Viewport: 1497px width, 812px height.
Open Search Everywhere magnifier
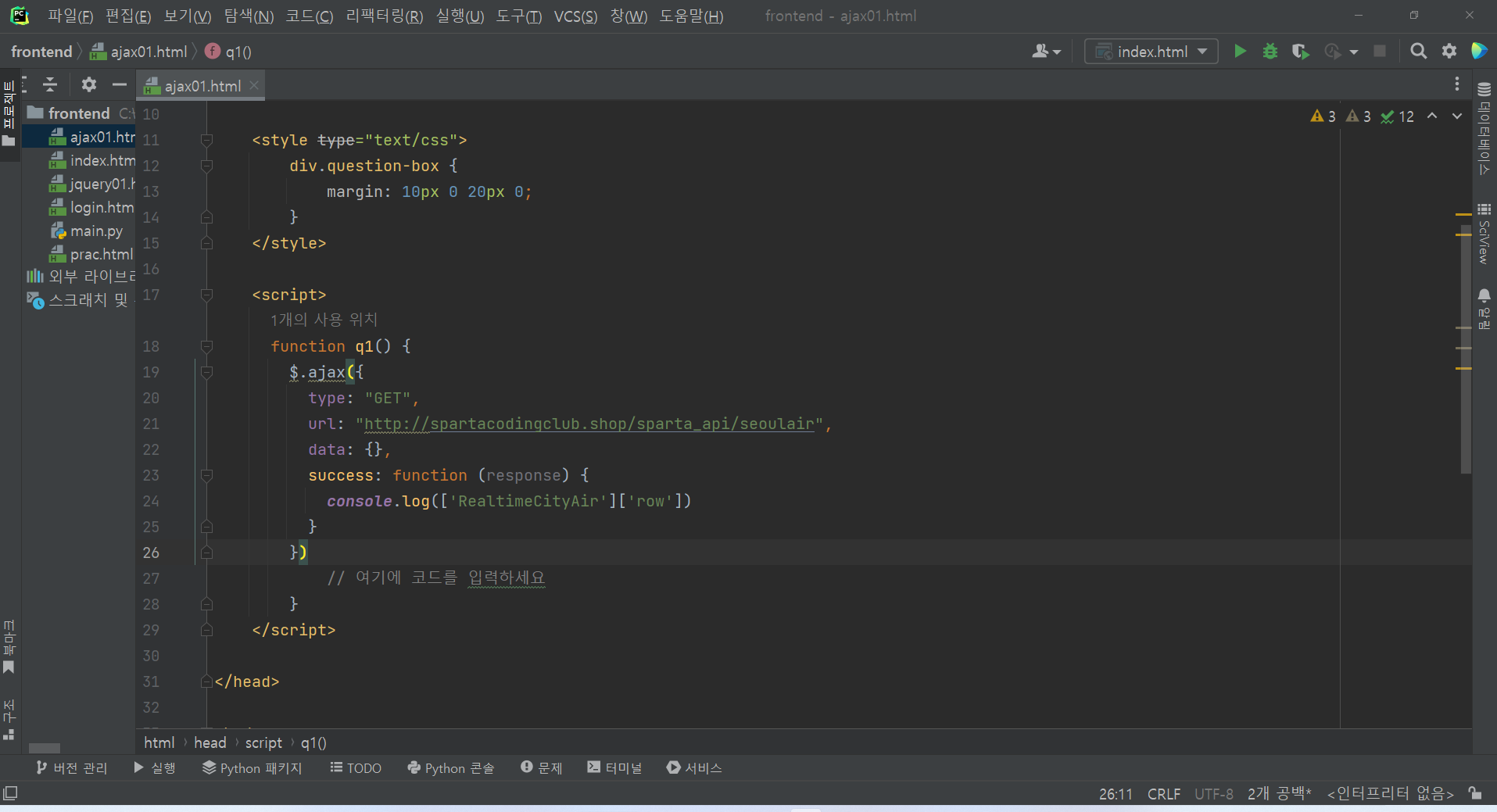tap(1418, 52)
